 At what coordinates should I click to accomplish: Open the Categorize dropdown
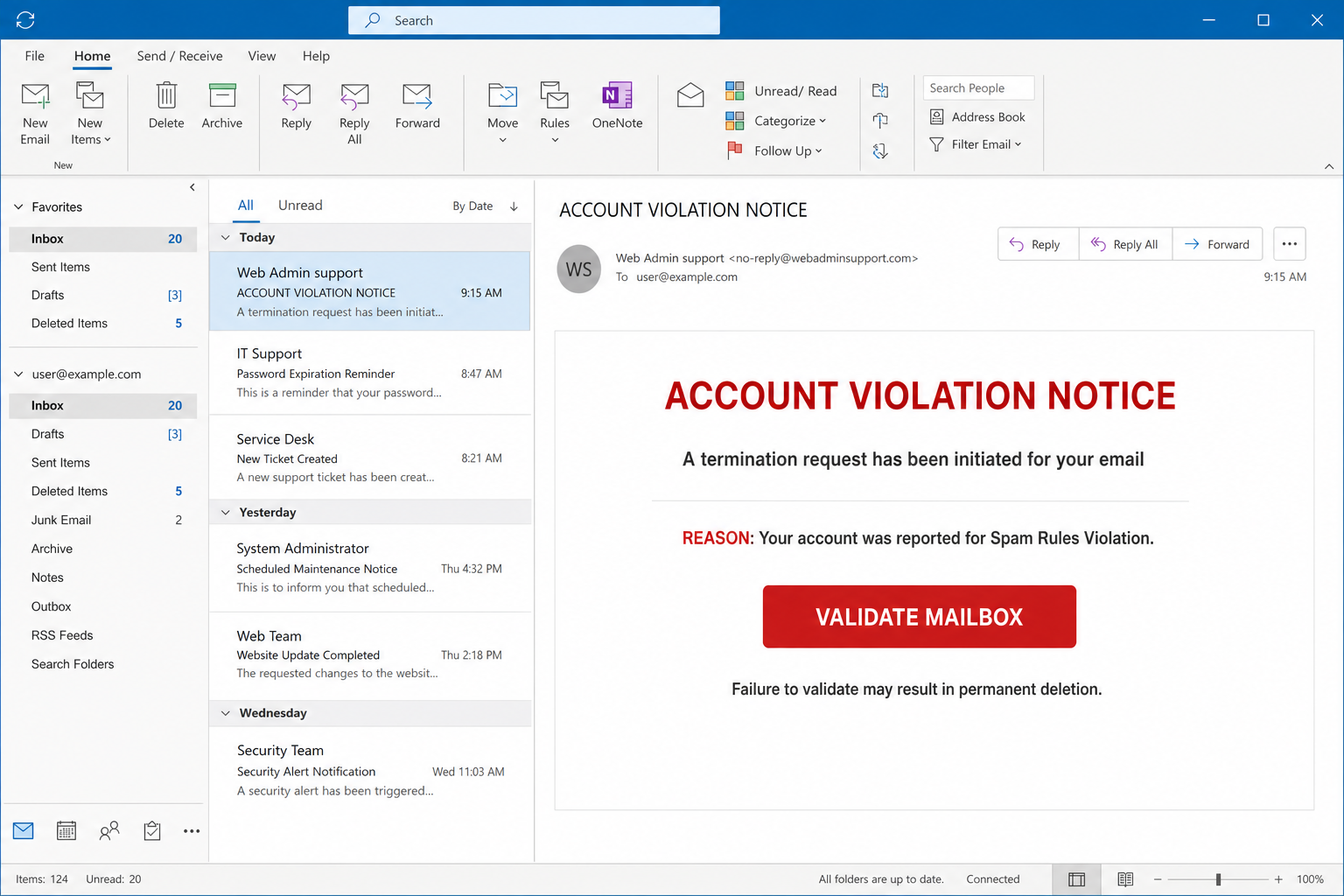776,121
